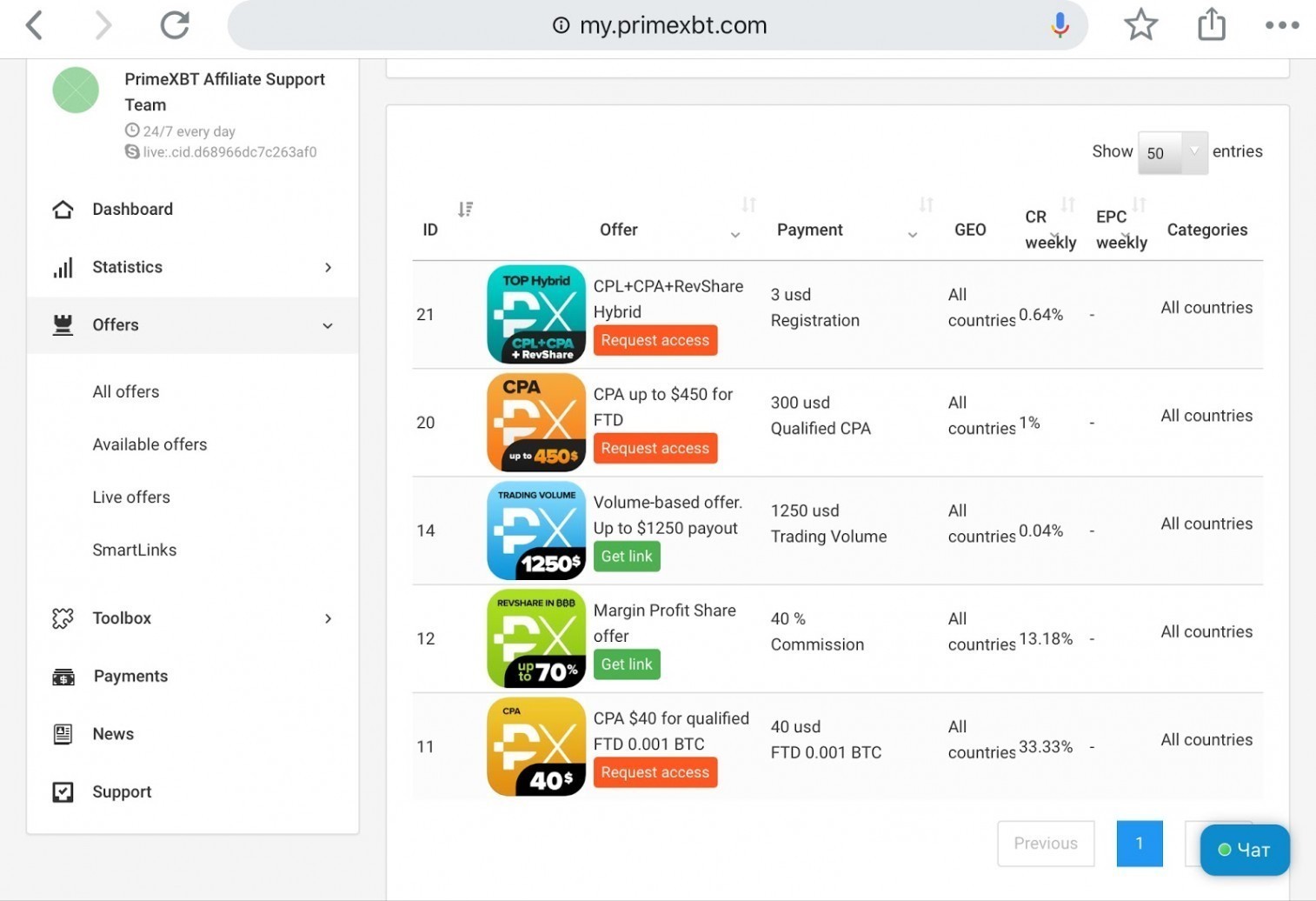
Task: Click the CPA 40$ offer thumbnail
Action: (536, 746)
